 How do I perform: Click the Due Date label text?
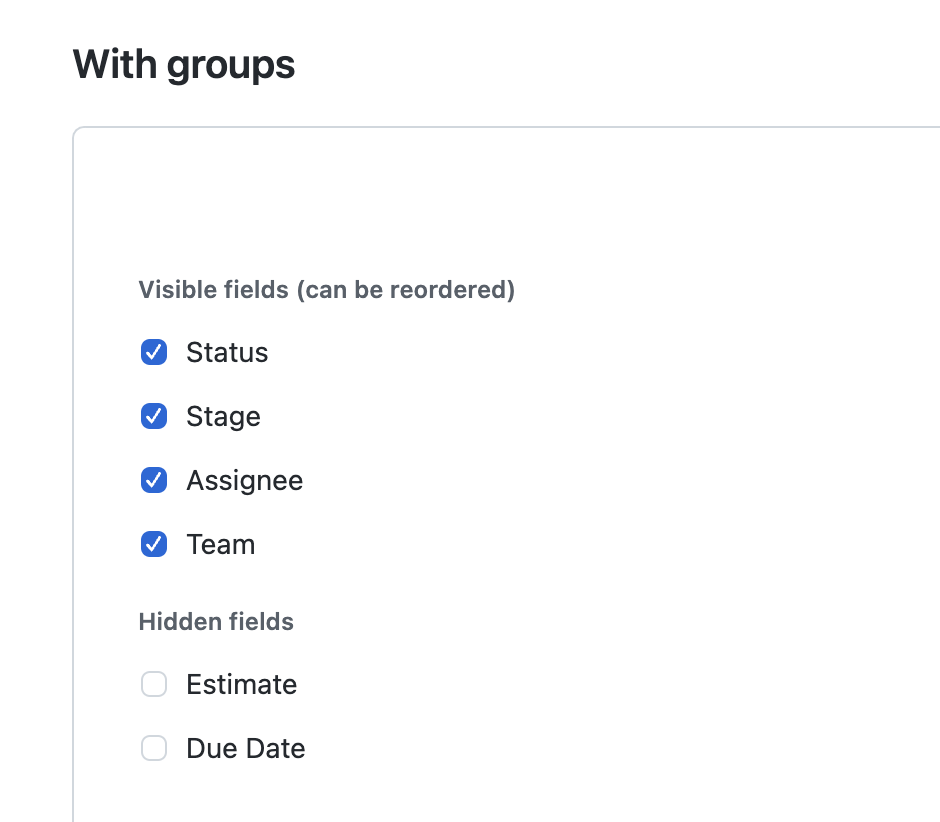pyautogui.click(x=245, y=748)
